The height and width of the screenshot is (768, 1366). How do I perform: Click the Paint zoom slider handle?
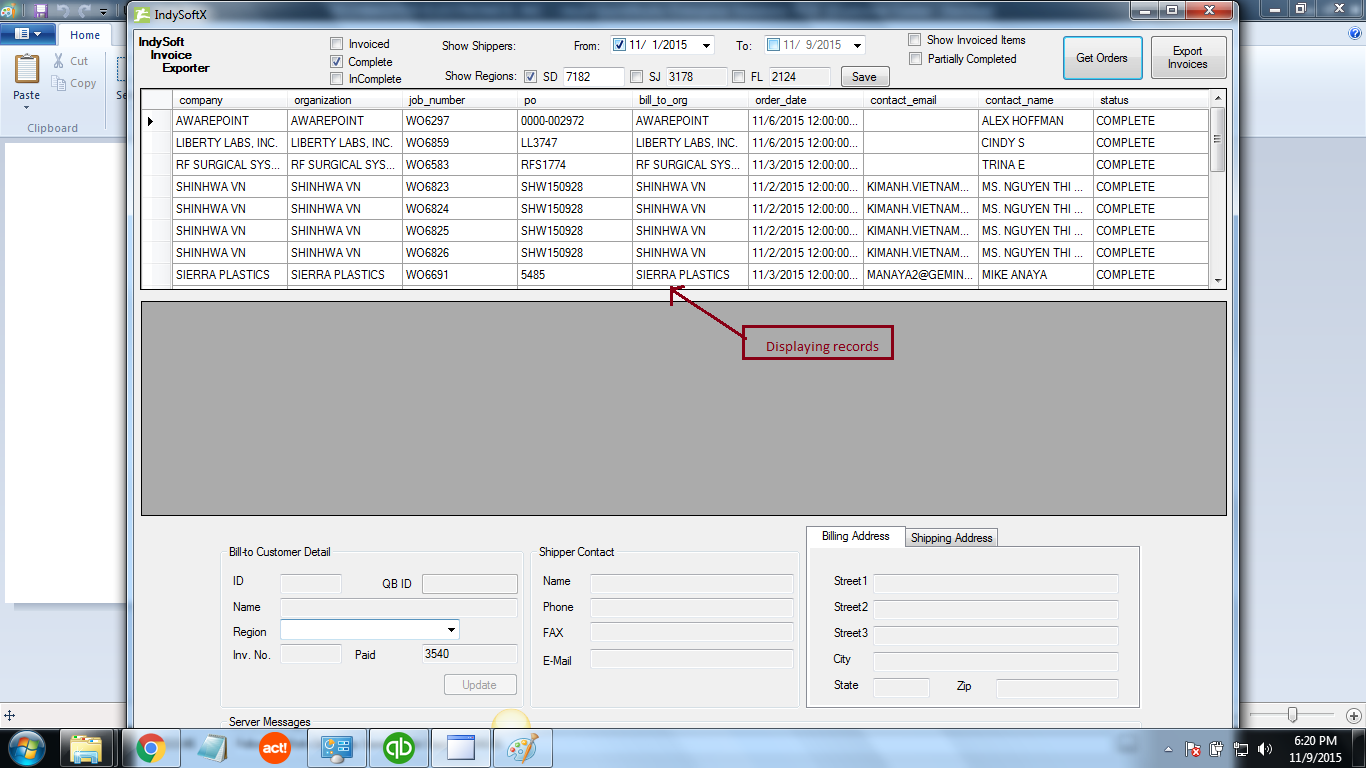pos(1293,714)
